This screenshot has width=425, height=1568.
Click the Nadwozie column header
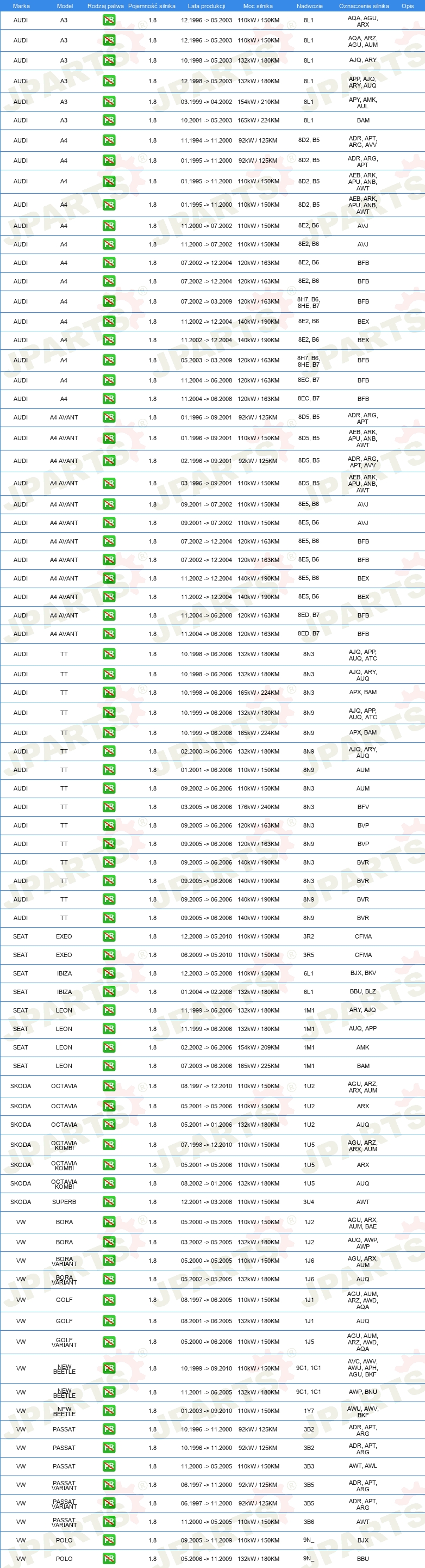pyautogui.click(x=309, y=6)
